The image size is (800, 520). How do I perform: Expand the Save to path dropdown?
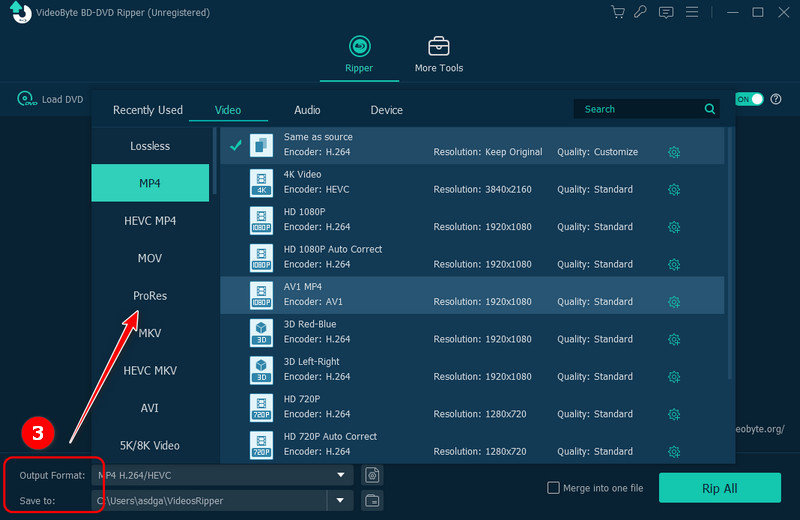click(341, 500)
